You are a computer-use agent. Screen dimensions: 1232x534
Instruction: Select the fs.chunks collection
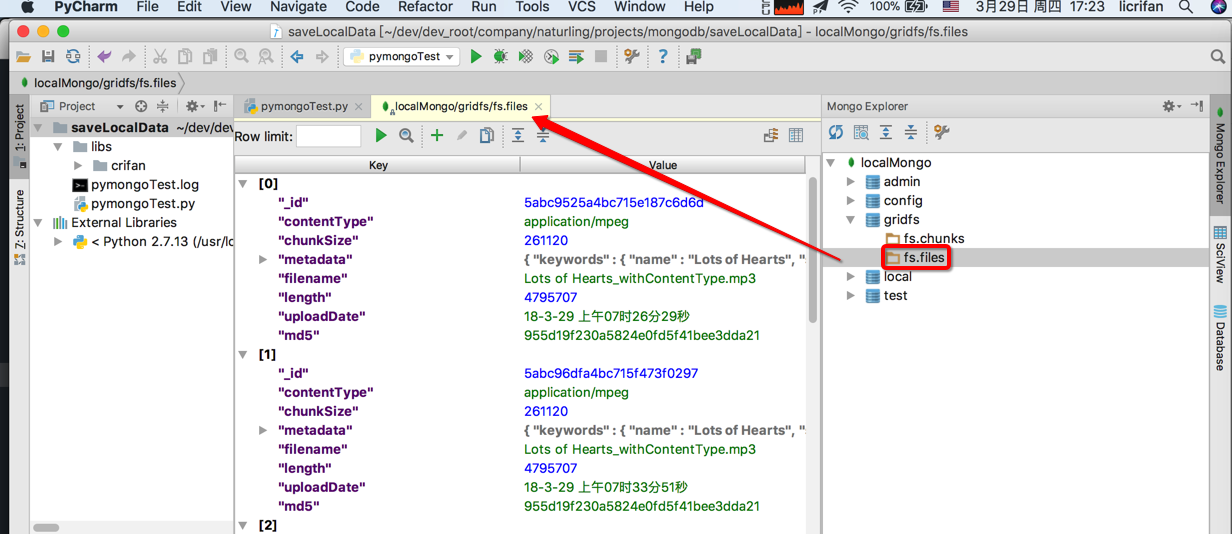tap(933, 239)
